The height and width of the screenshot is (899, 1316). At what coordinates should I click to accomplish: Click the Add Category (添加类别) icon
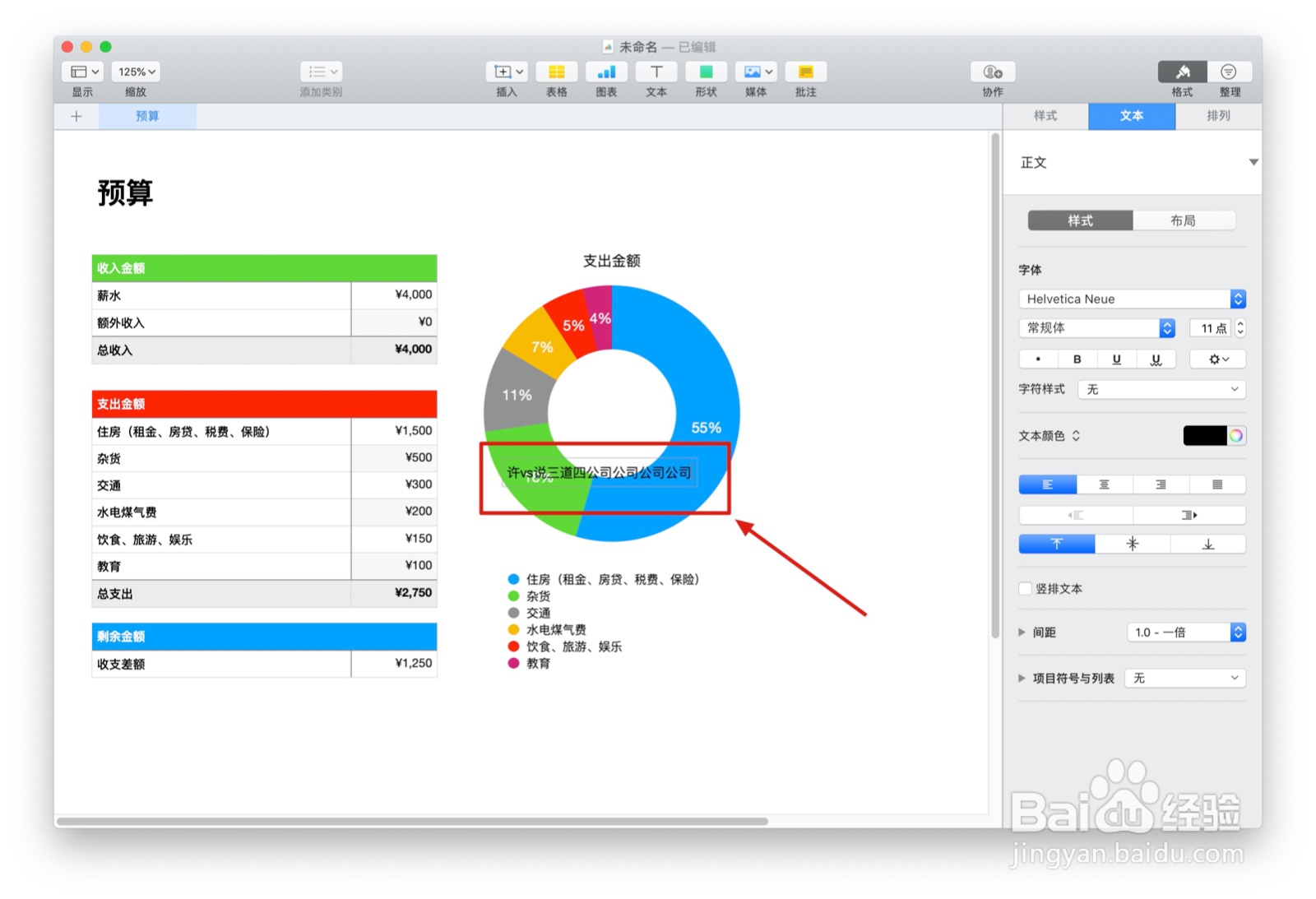[x=321, y=72]
